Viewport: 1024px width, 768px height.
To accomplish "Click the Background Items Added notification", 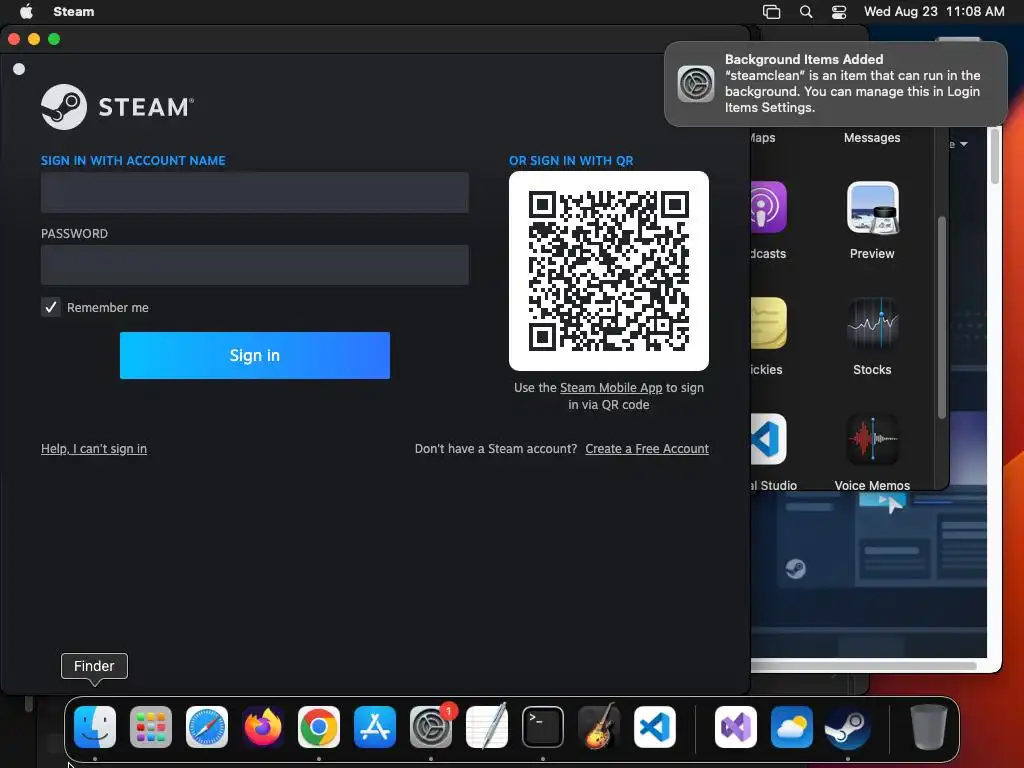I will pyautogui.click(x=836, y=84).
